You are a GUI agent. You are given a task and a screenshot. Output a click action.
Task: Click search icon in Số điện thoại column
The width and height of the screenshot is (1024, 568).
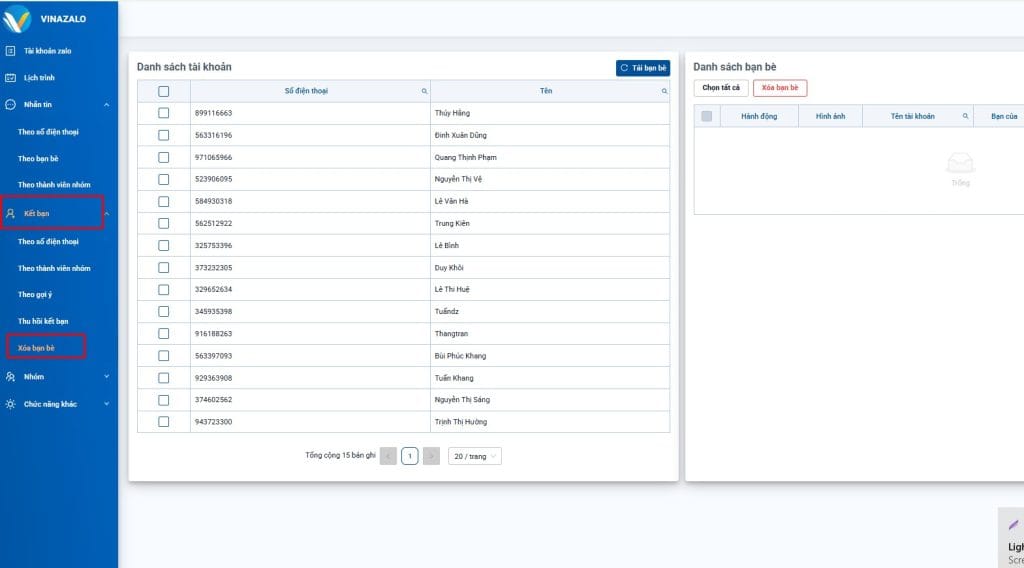pyautogui.click(x=424, y=91)
